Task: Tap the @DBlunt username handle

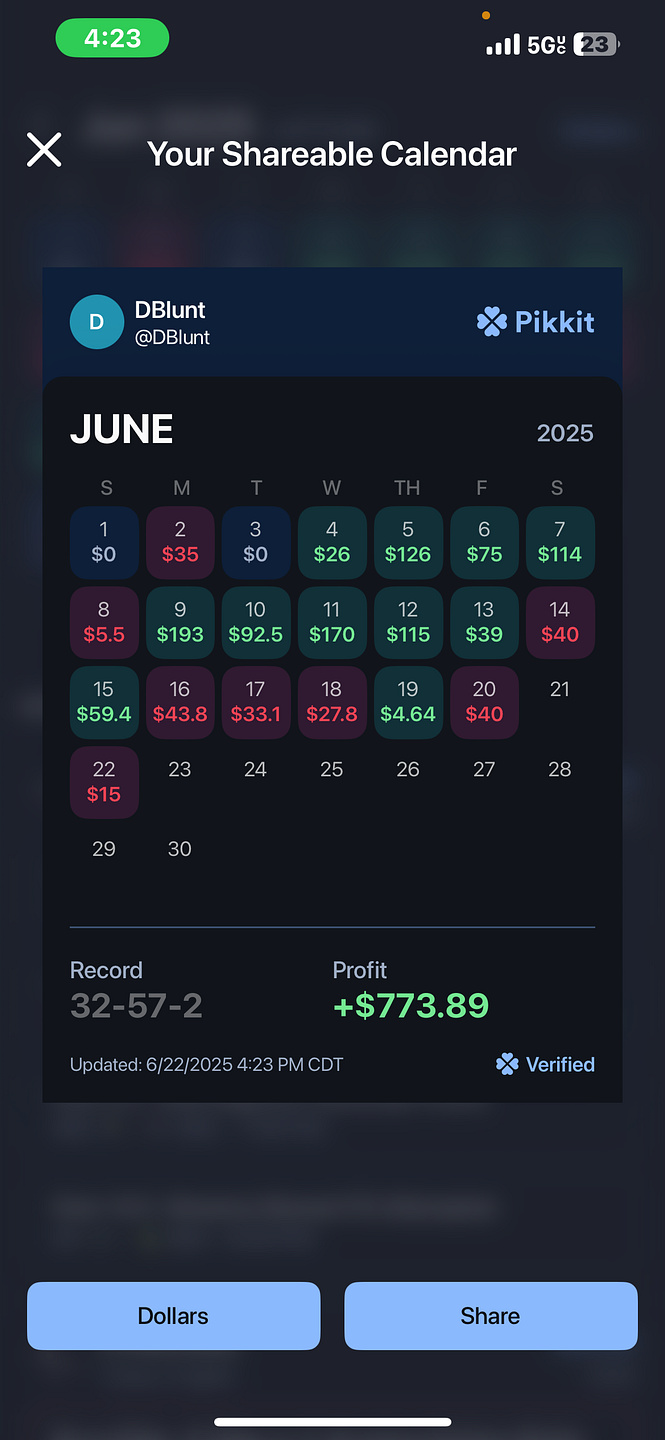Action: point(172,338)
